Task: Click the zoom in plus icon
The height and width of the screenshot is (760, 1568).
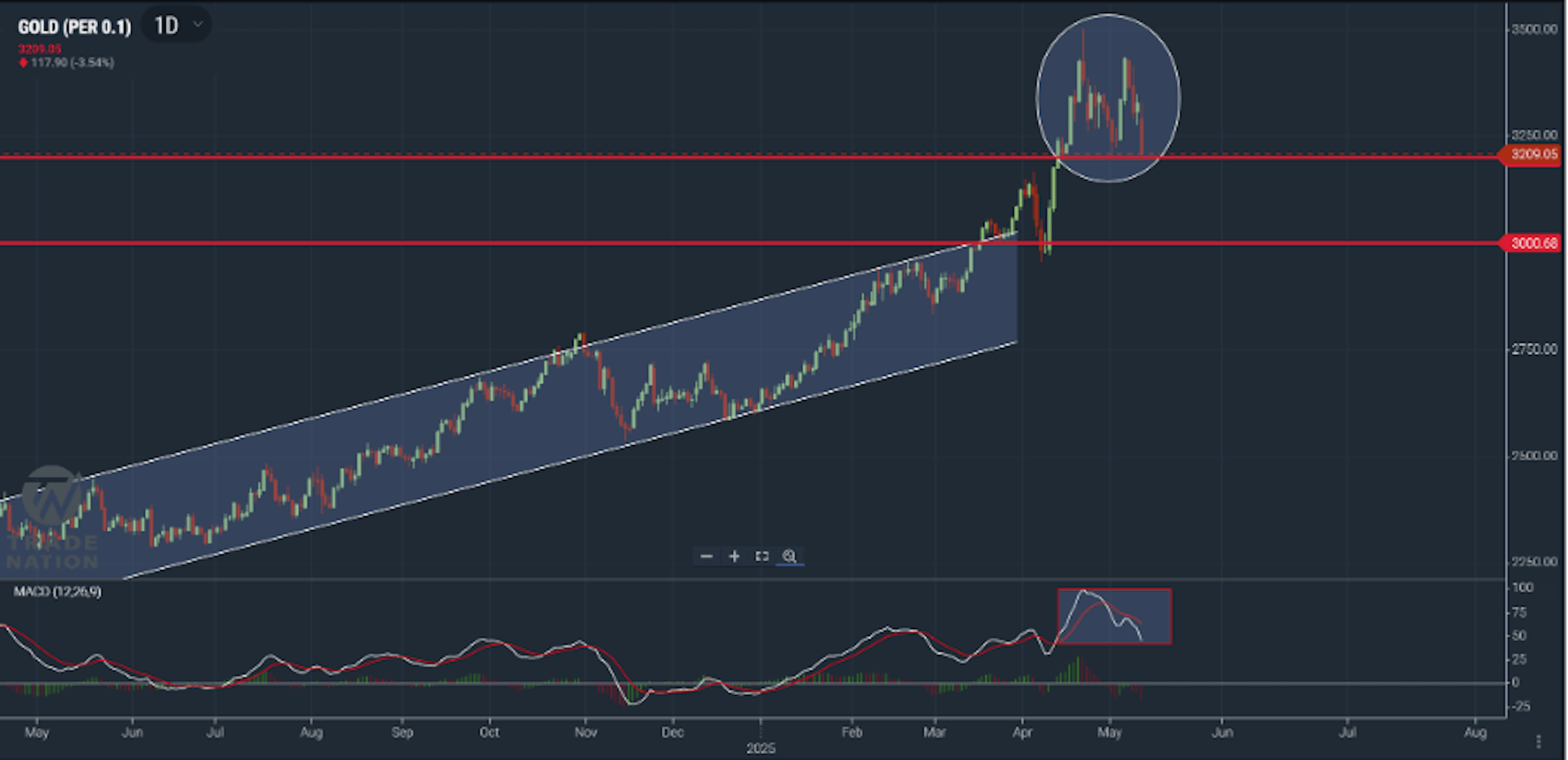Action: [734, 556]
